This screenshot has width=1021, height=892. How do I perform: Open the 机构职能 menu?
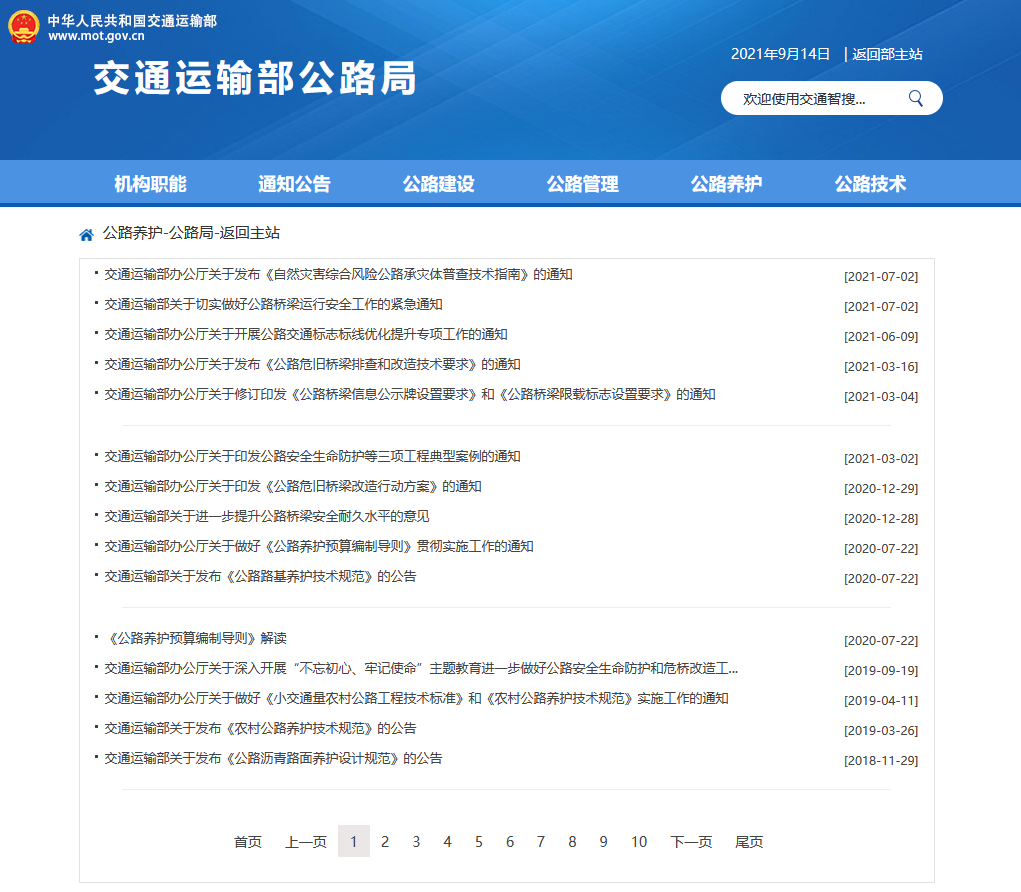[150, 184]
